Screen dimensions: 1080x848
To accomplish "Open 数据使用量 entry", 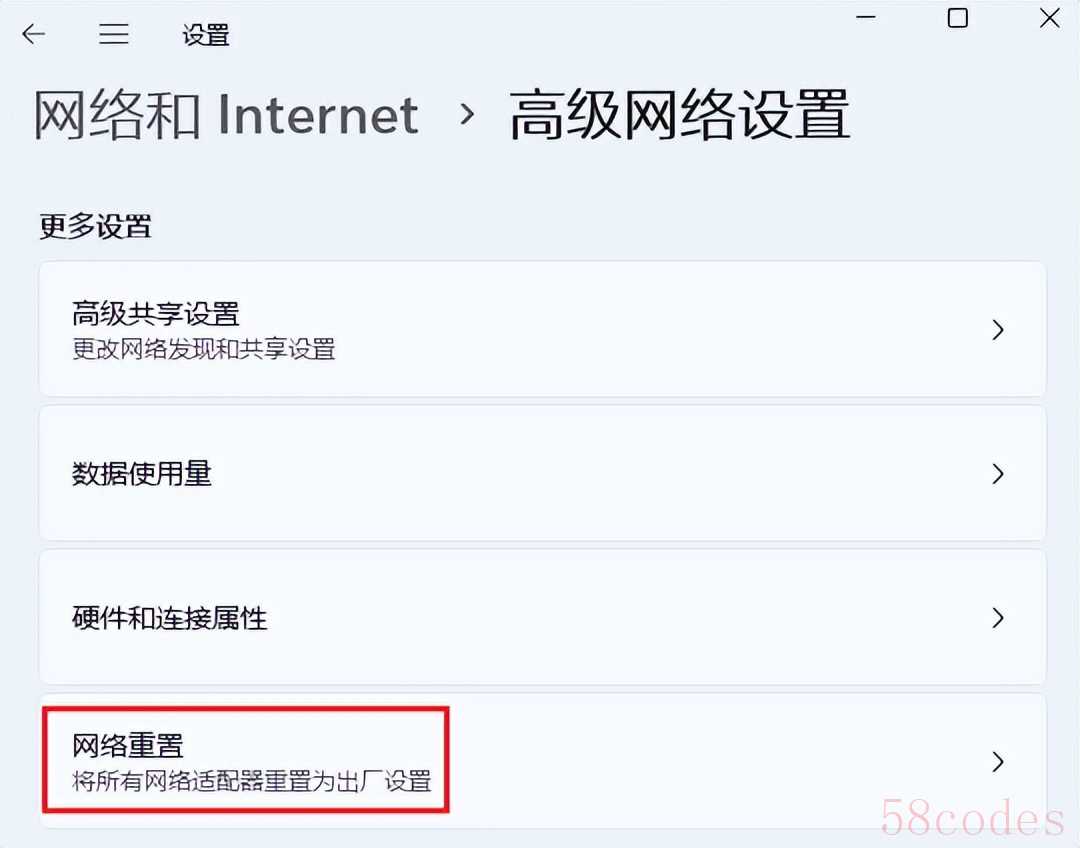I will 543,473.
